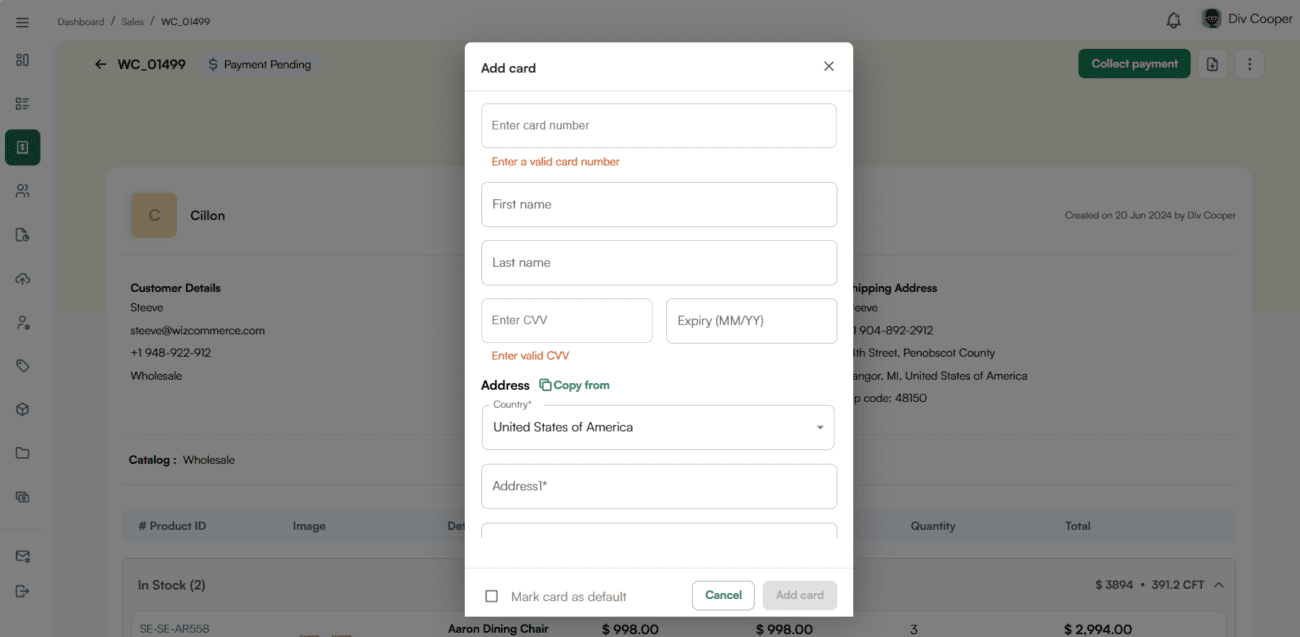Select the customers people icon in sidebar
Viewport: 1300px width, 637px height.
(22, 191)
